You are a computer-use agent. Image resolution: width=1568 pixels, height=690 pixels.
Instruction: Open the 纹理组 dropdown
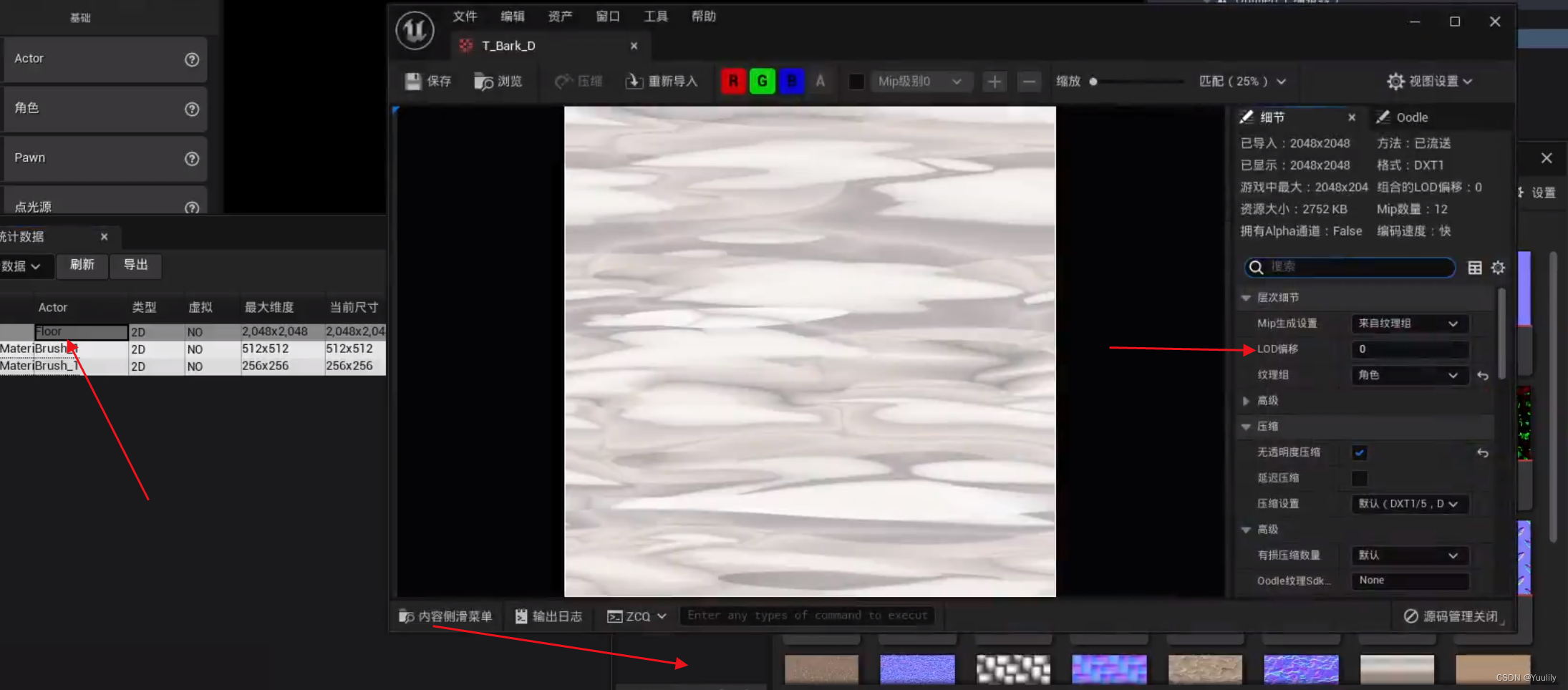coord(1410,375)
